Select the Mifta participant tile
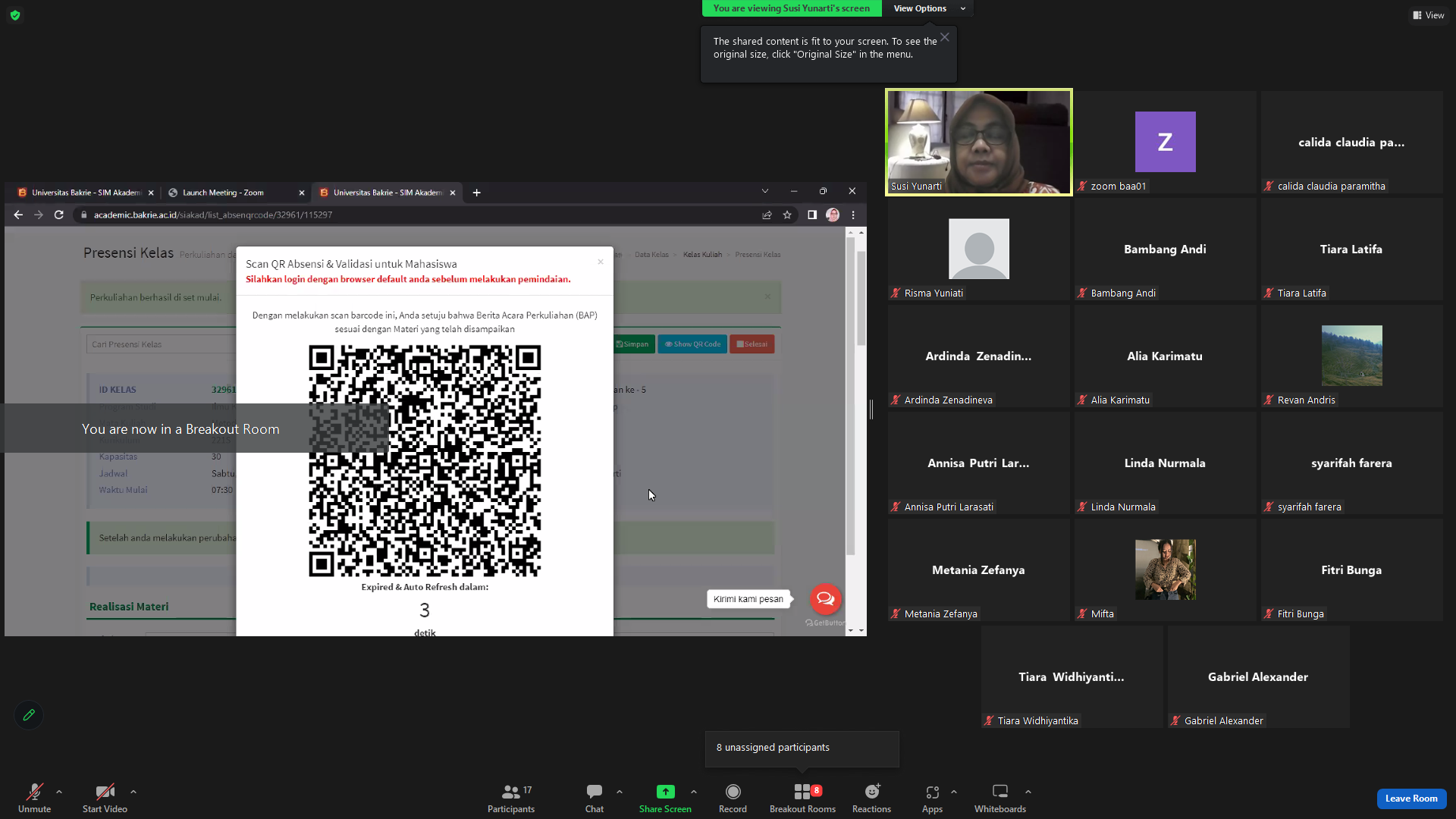 (1165, 570)
